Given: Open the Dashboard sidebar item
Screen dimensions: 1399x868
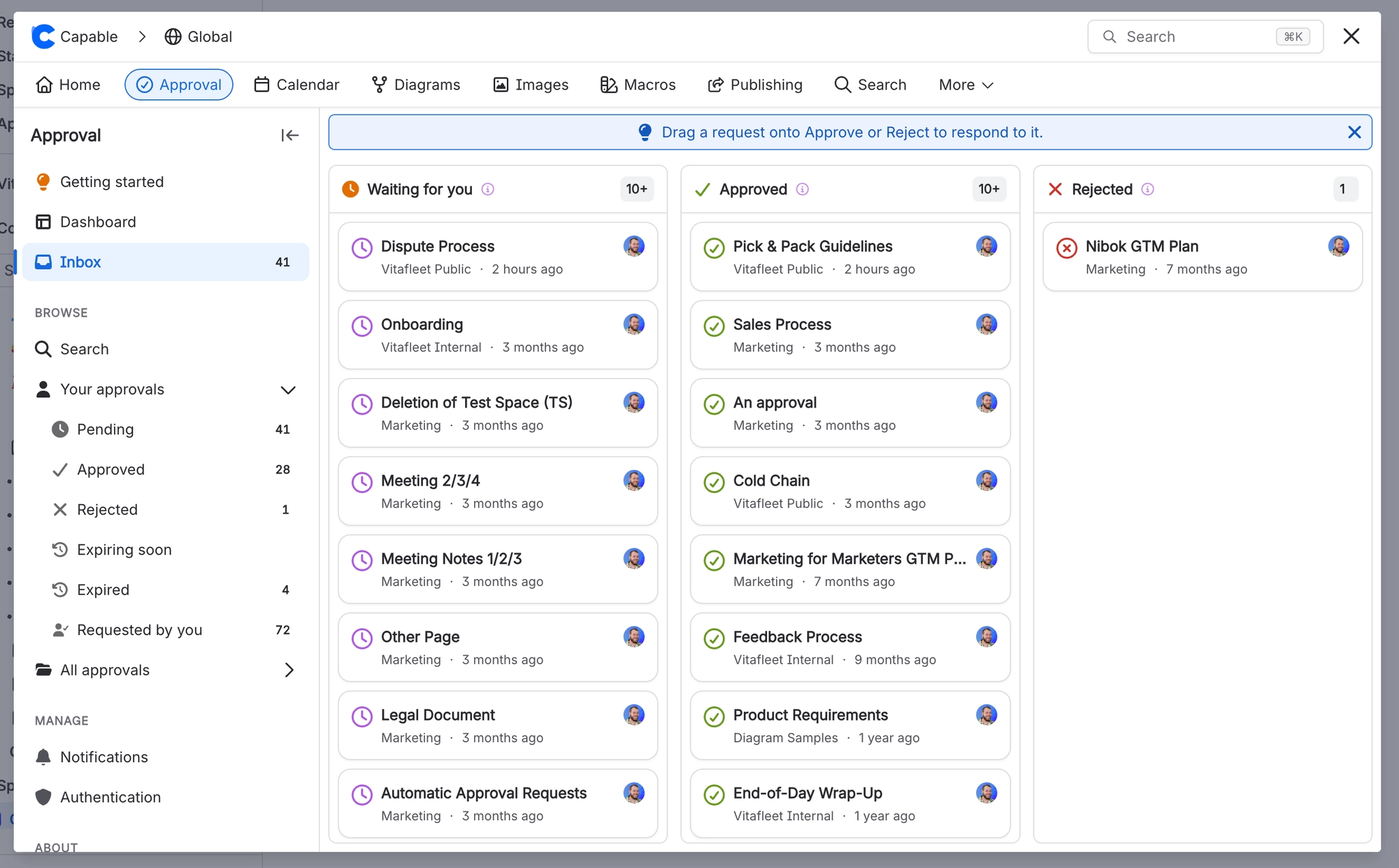Looking at the screenshot, I should click(166, 222).
